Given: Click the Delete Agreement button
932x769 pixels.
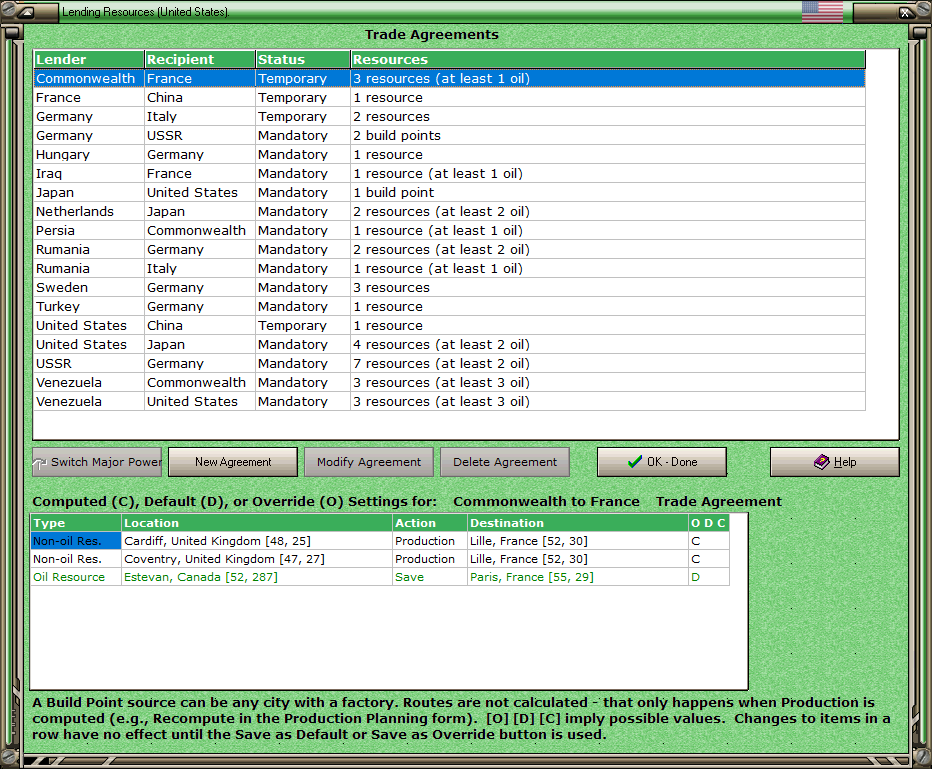Looking at the screenshot, I should 505,462.
